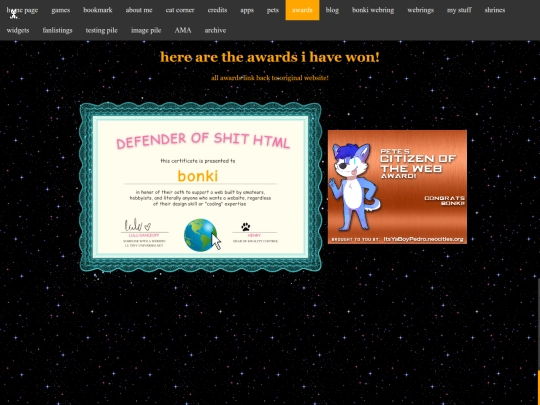This screenshot has width=540, height=405.
Task: Open the shrines page
Action: [x=495, y=10]
